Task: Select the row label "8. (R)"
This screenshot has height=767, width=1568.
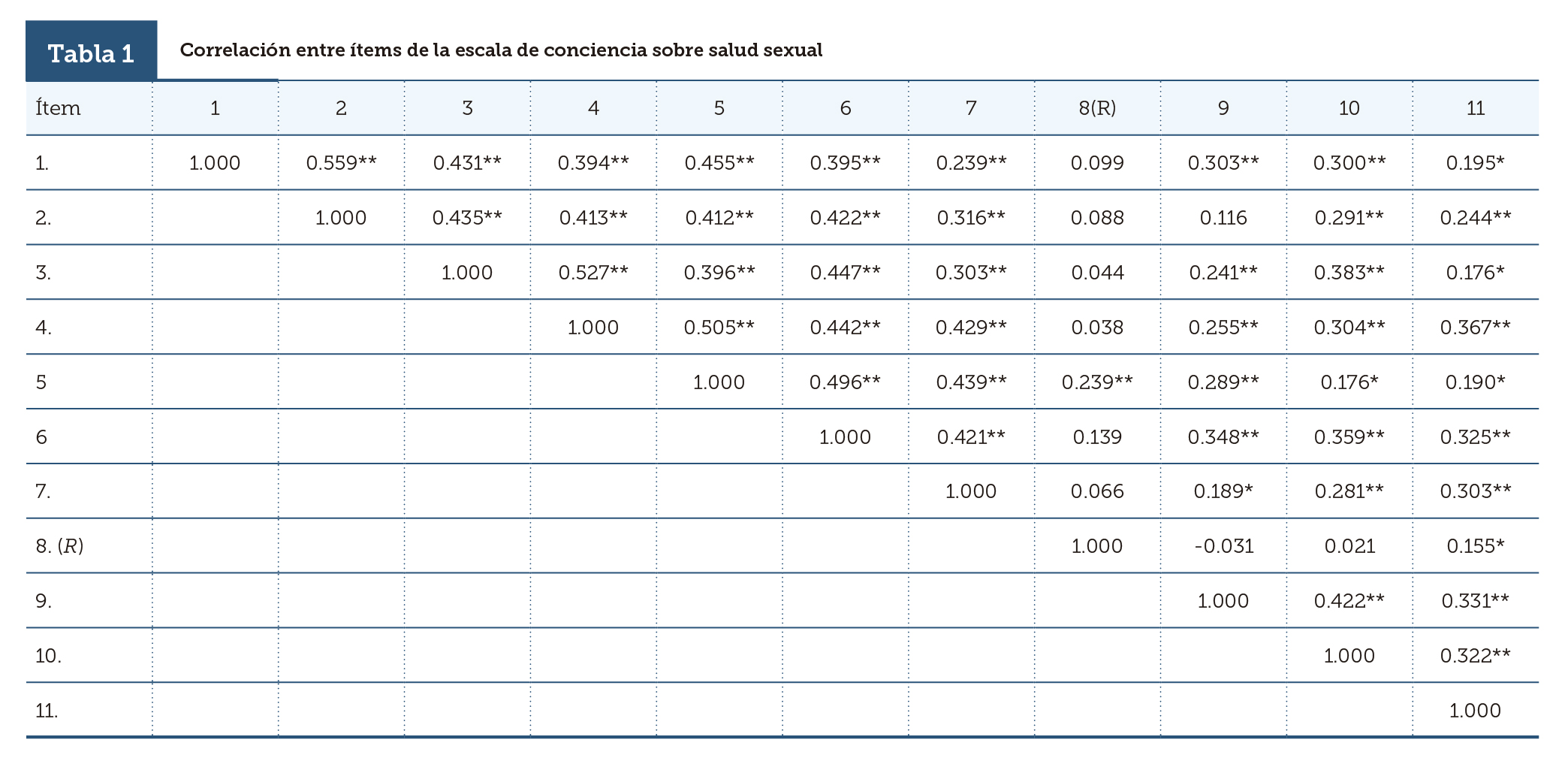Action: 59,546
